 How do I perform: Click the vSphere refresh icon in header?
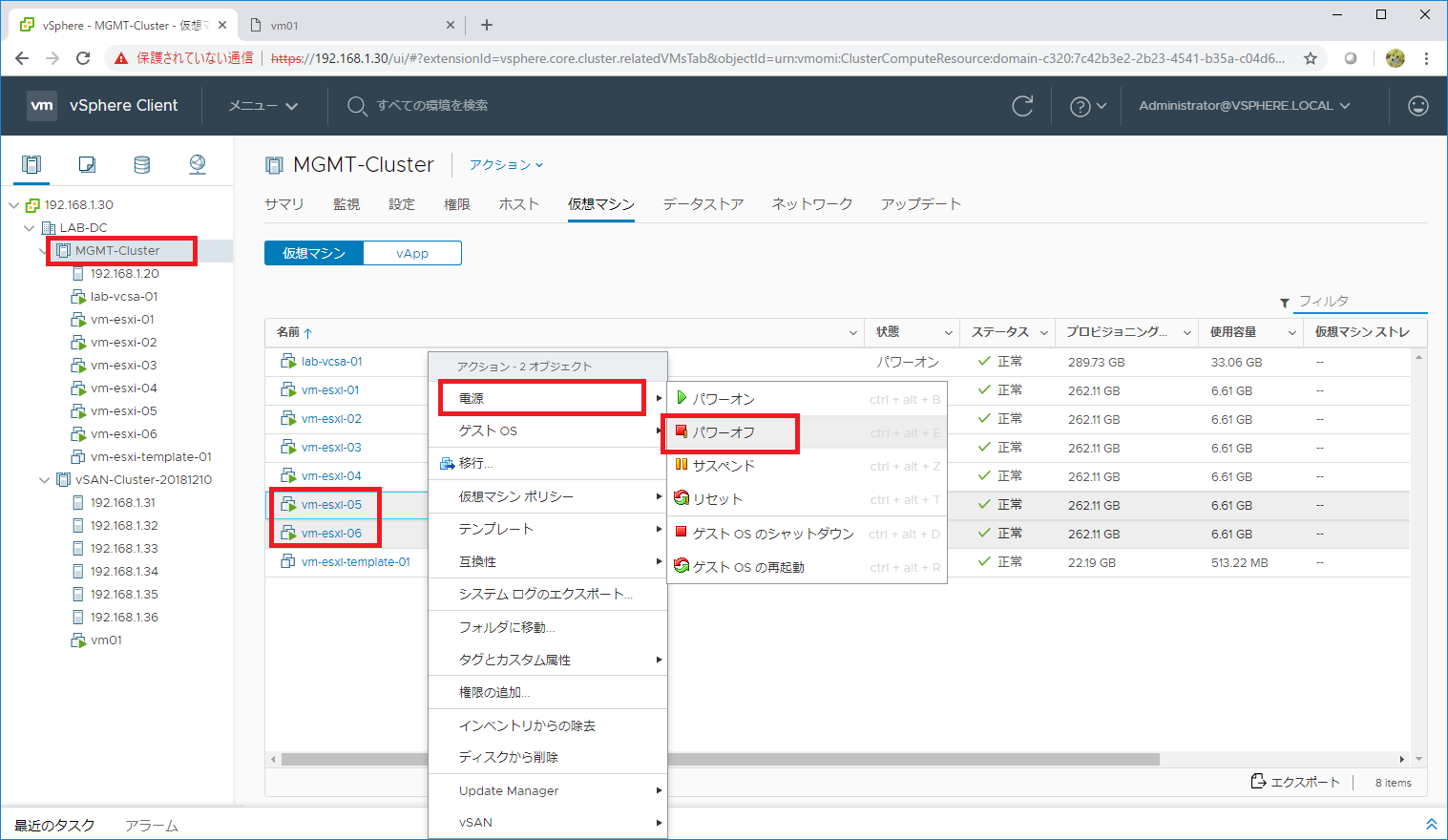pyautogui.click(x=1022, y=106)
